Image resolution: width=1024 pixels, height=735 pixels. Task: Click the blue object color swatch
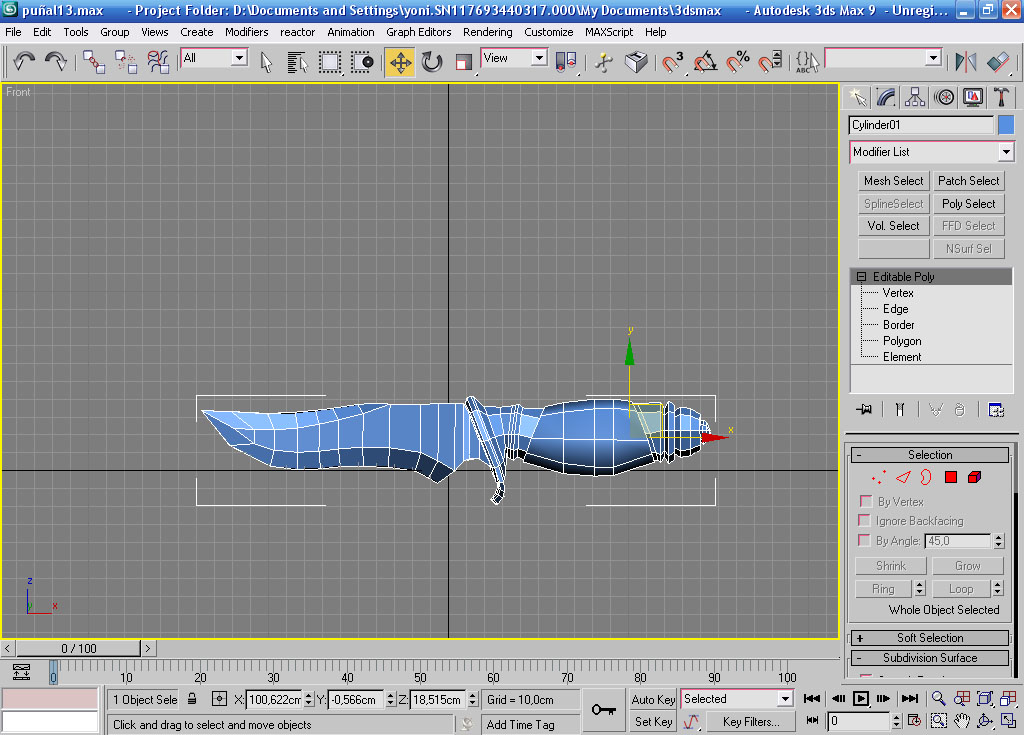click(x=1006, y=125)
